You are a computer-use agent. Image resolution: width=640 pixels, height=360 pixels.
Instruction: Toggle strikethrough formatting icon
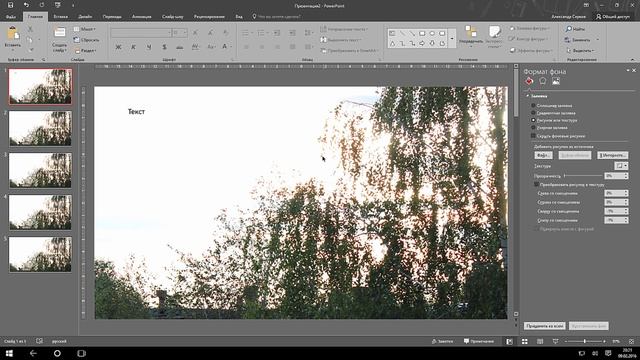point(180,47)
